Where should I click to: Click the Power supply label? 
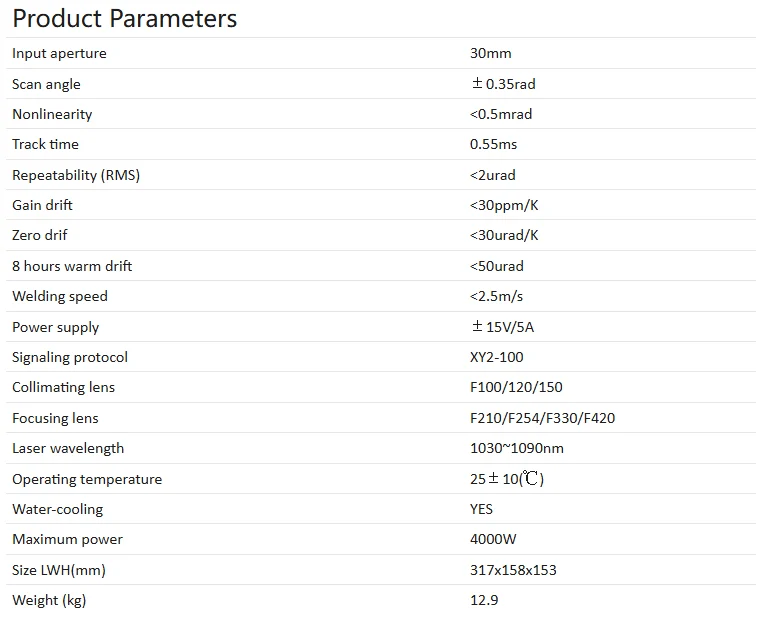56,327
